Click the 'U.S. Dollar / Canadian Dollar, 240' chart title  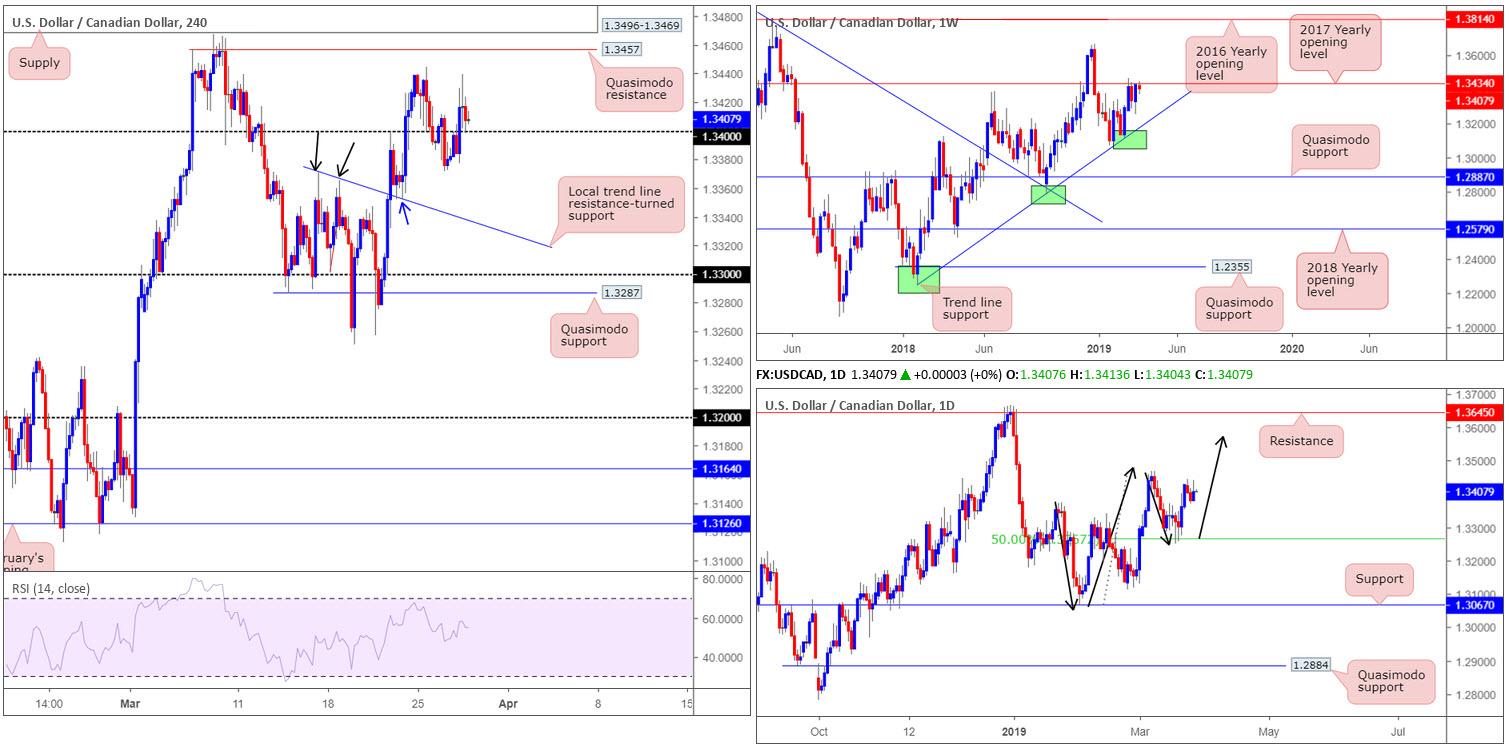coord(110,20)
